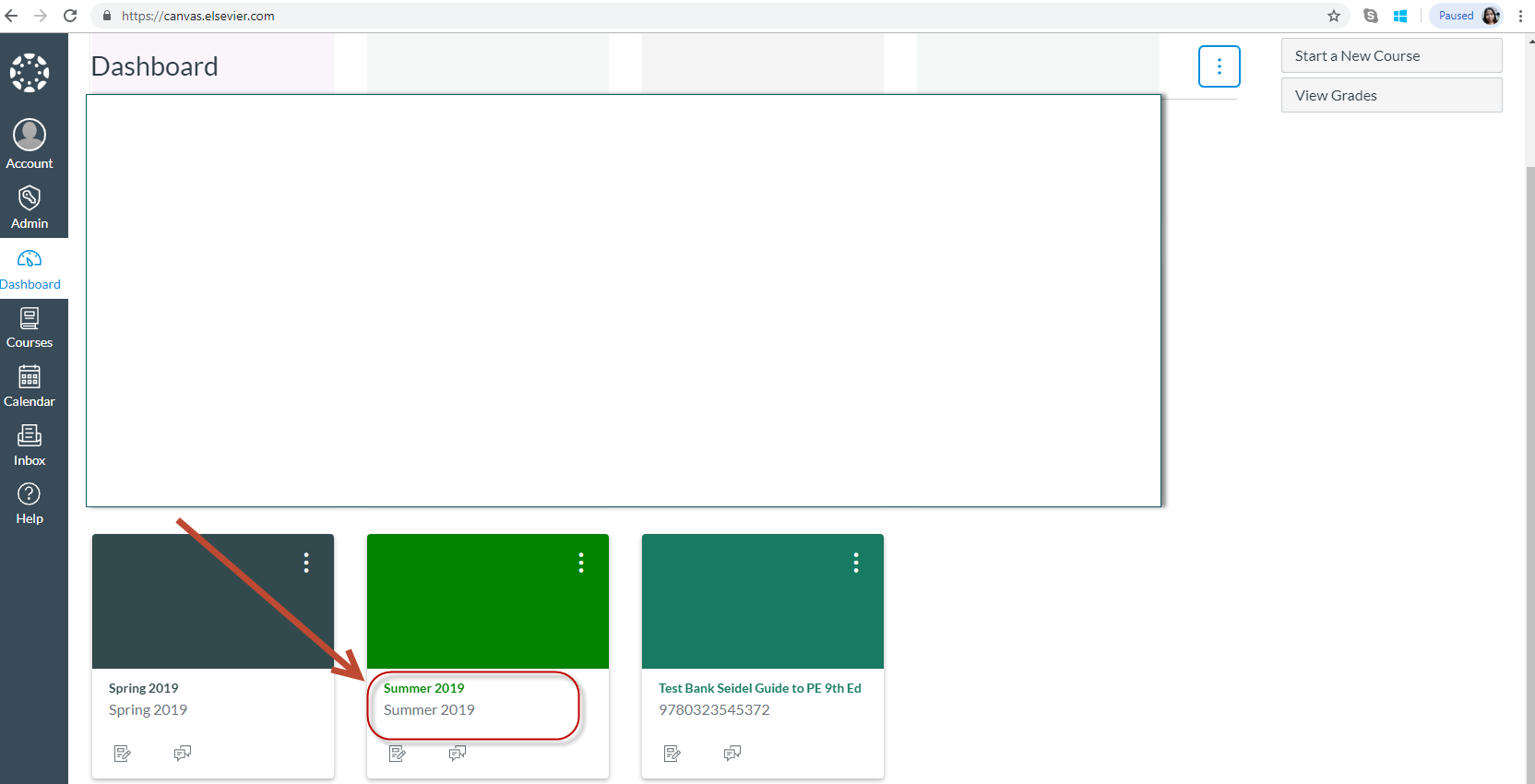The width and height of the screenshot is (1535, 784).
Task: Reload the page
Action: 70,16
